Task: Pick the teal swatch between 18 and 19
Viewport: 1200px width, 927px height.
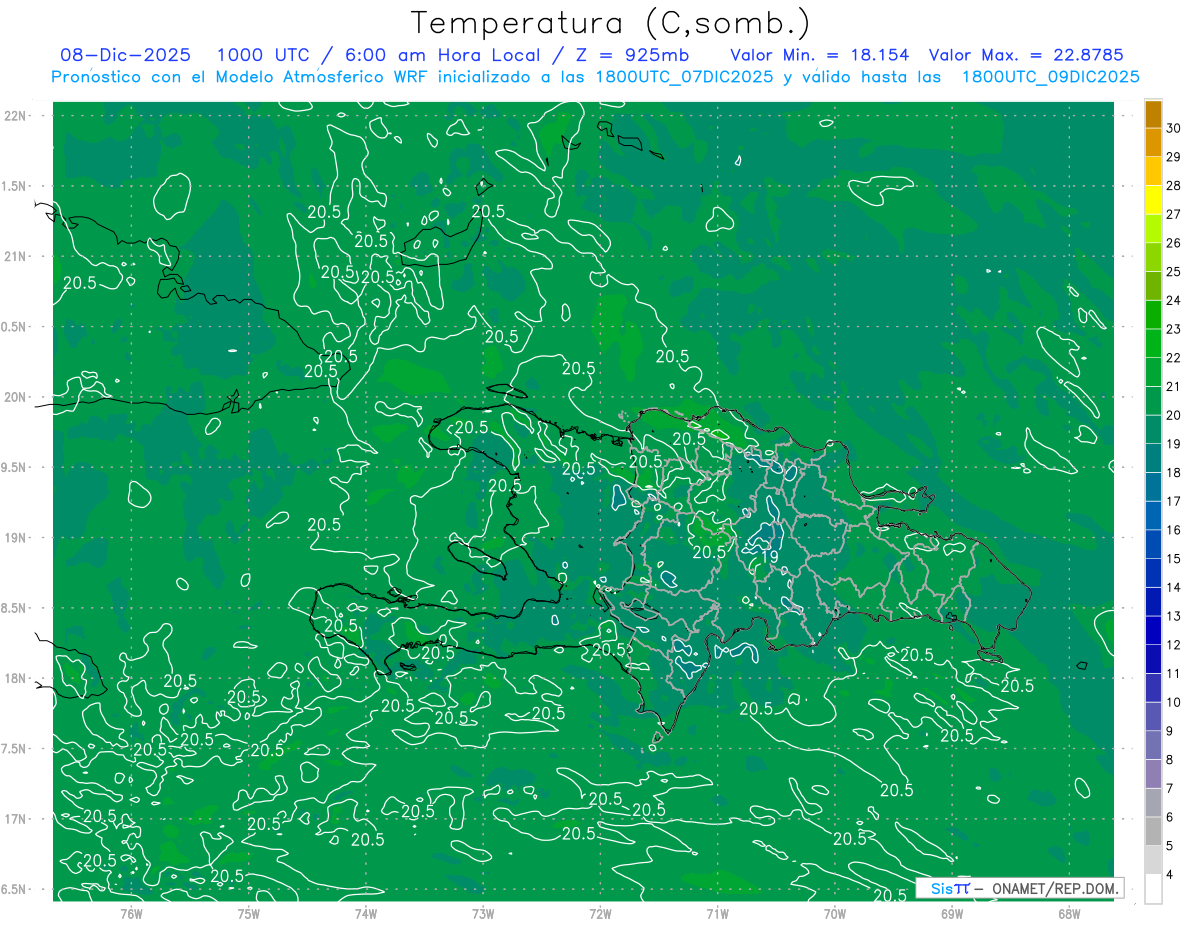Action: (x=1153, y=458)
